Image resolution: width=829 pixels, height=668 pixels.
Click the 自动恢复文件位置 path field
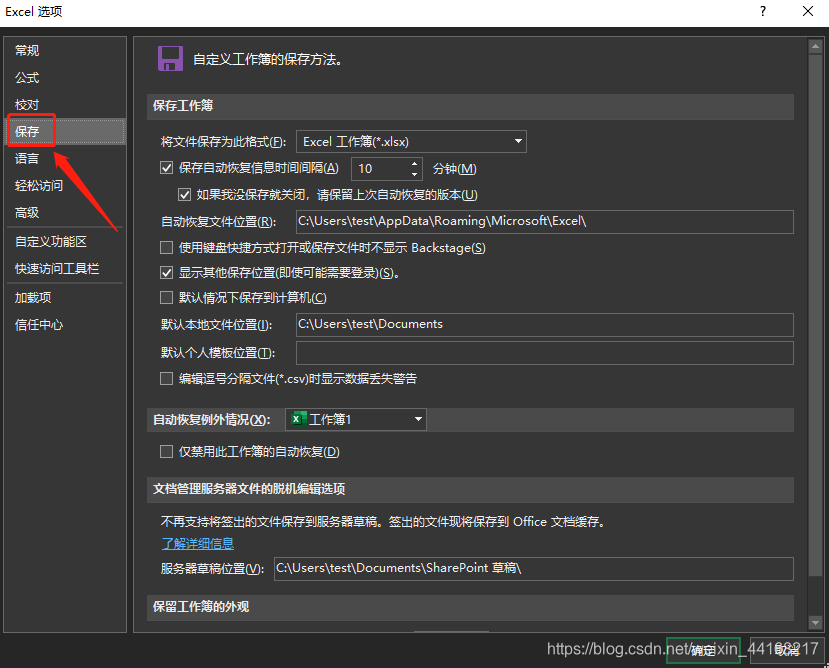point(545,222)
